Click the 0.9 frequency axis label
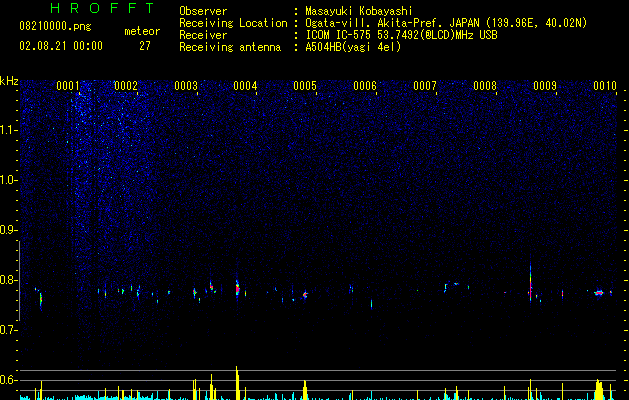Viewport: 629px width, 400px height. tap(9, 230)
